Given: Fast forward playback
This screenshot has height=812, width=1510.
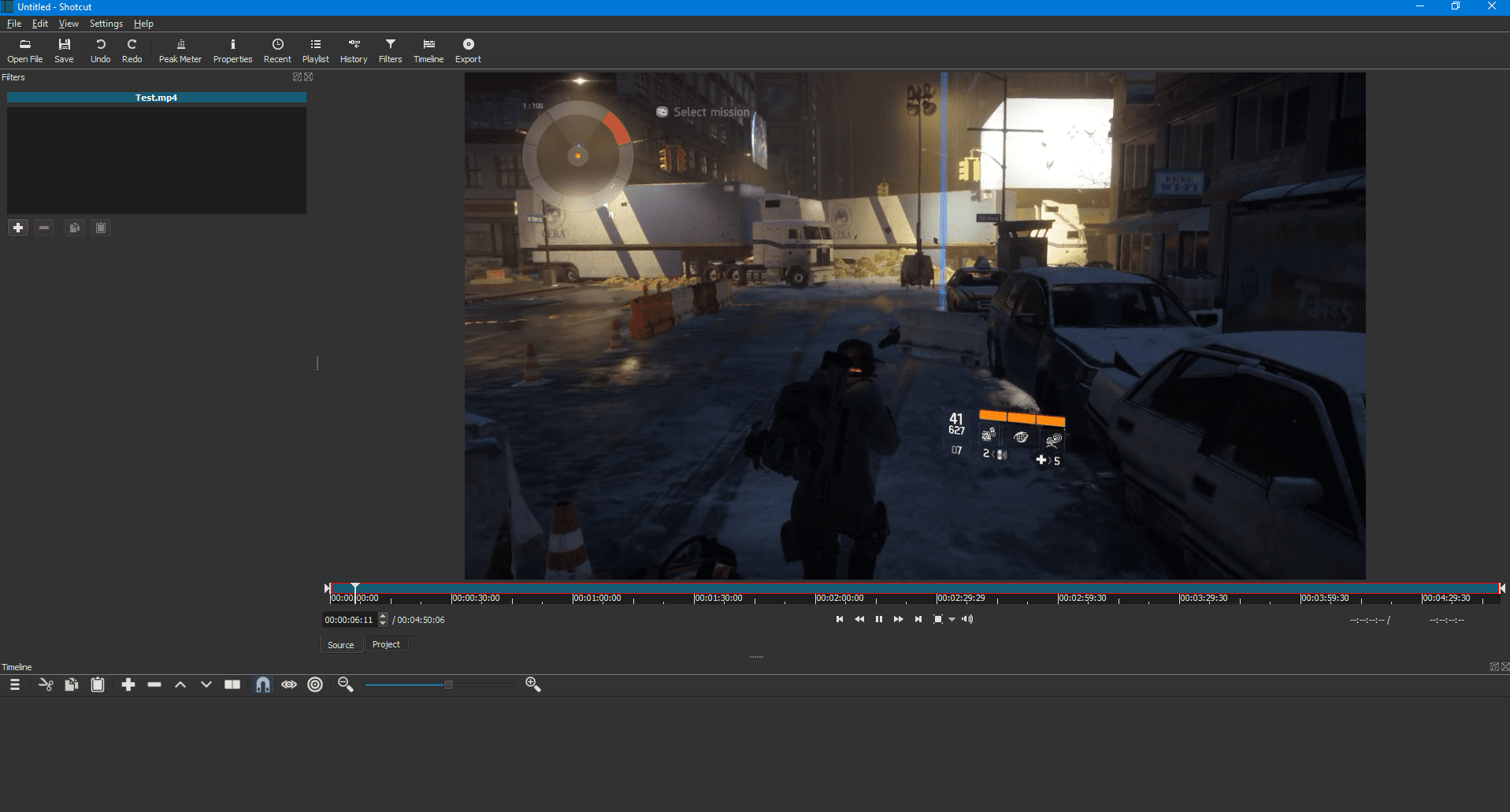Looking at the screenshot, I should pyautogui.click(x=899, y=619).
